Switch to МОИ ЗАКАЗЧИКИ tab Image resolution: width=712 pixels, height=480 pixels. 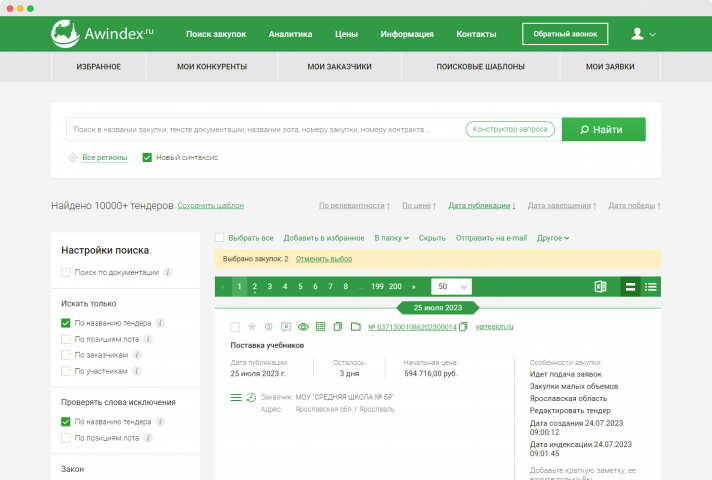[x=339, y=67]
